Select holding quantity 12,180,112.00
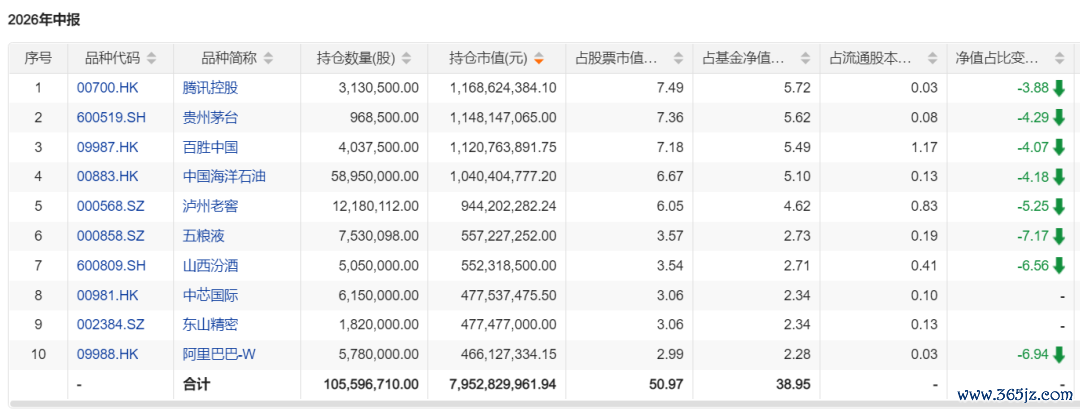This screenshot has height=410, width=1080. click(x=373, y=206)
